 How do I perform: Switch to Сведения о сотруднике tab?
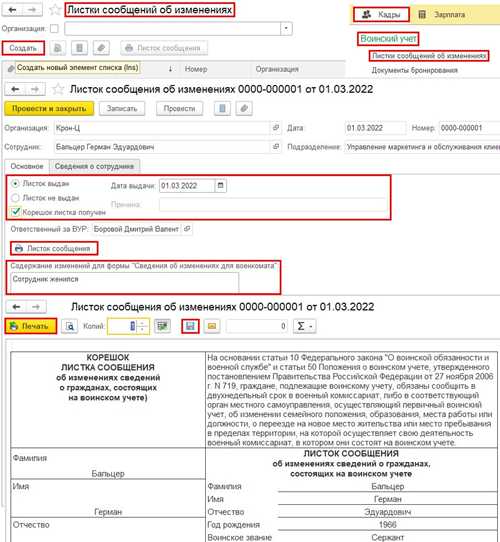(x=94, y=166)
